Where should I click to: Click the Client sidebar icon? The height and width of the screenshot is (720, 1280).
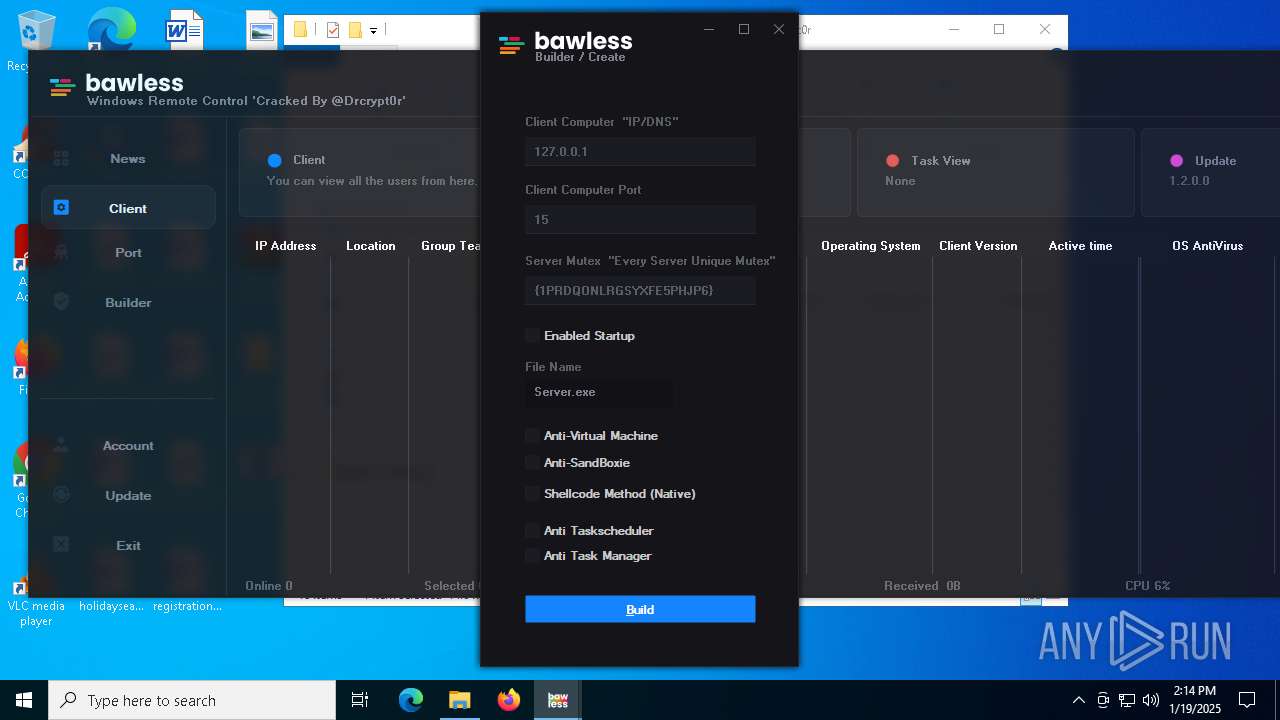61,207
